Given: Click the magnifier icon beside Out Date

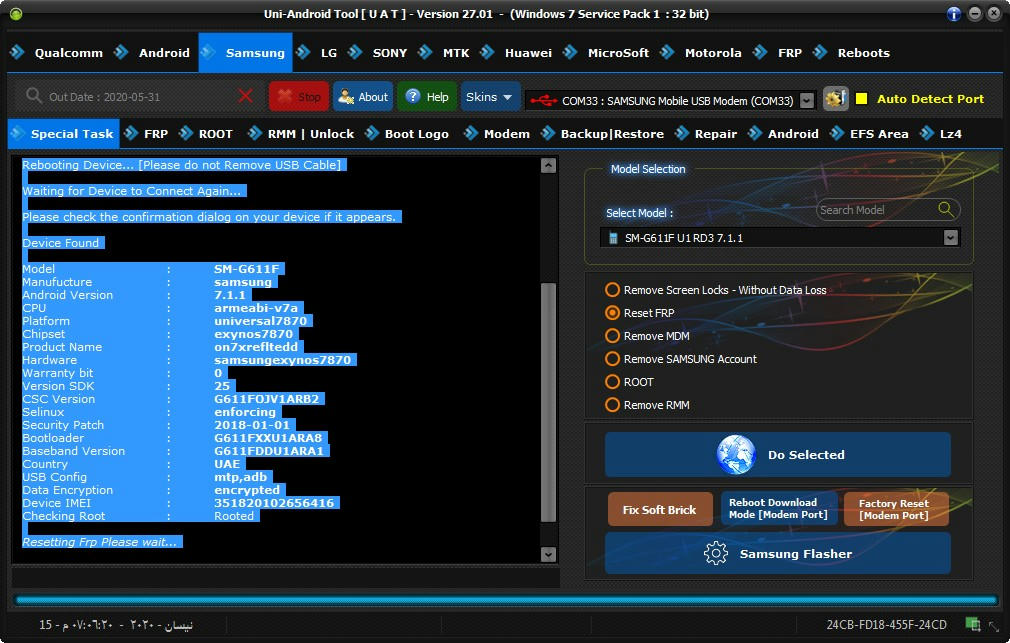Looking at the screenshot, I should 33,96.
